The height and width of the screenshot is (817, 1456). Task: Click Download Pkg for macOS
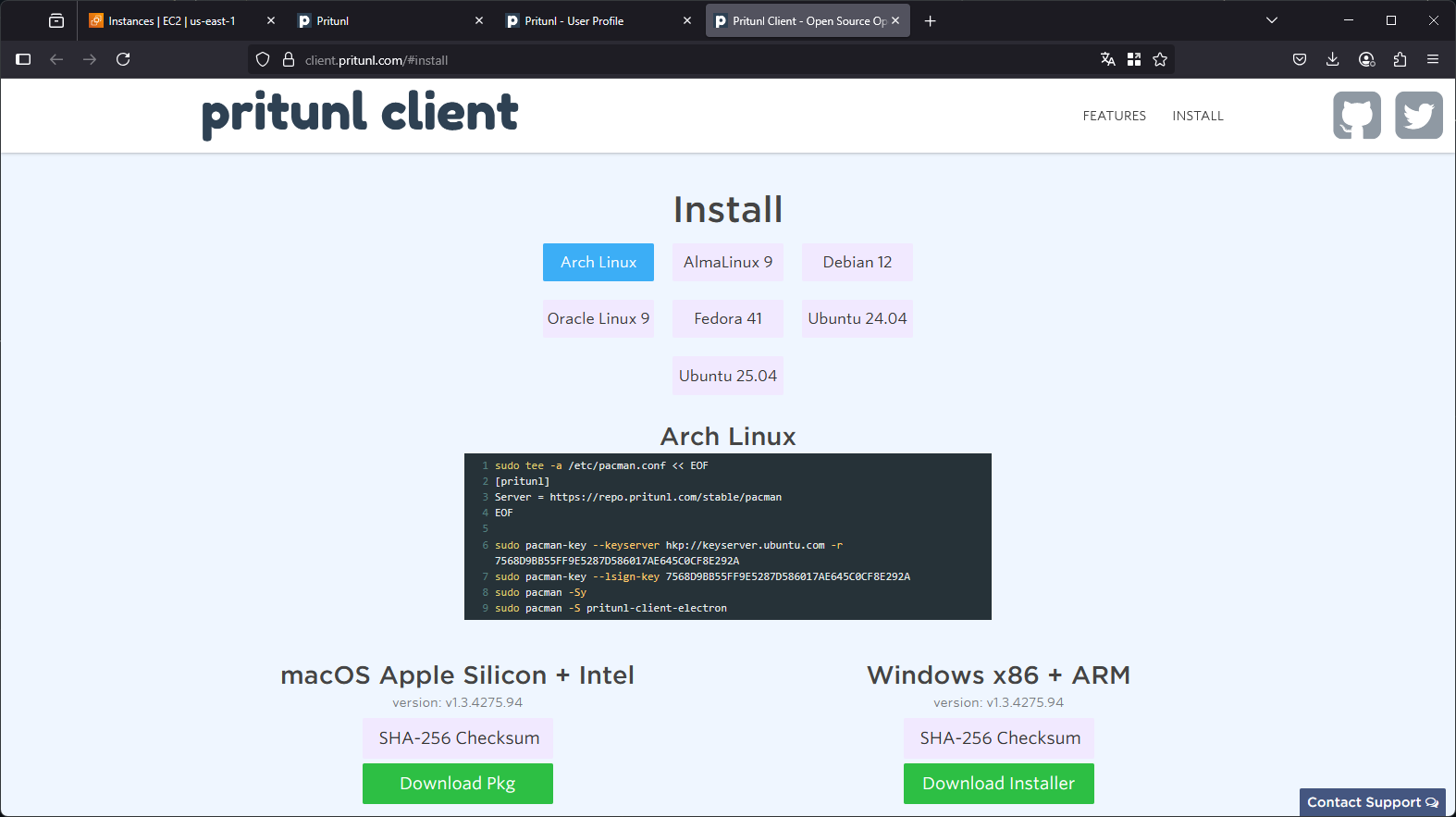(x=458, y=784)
